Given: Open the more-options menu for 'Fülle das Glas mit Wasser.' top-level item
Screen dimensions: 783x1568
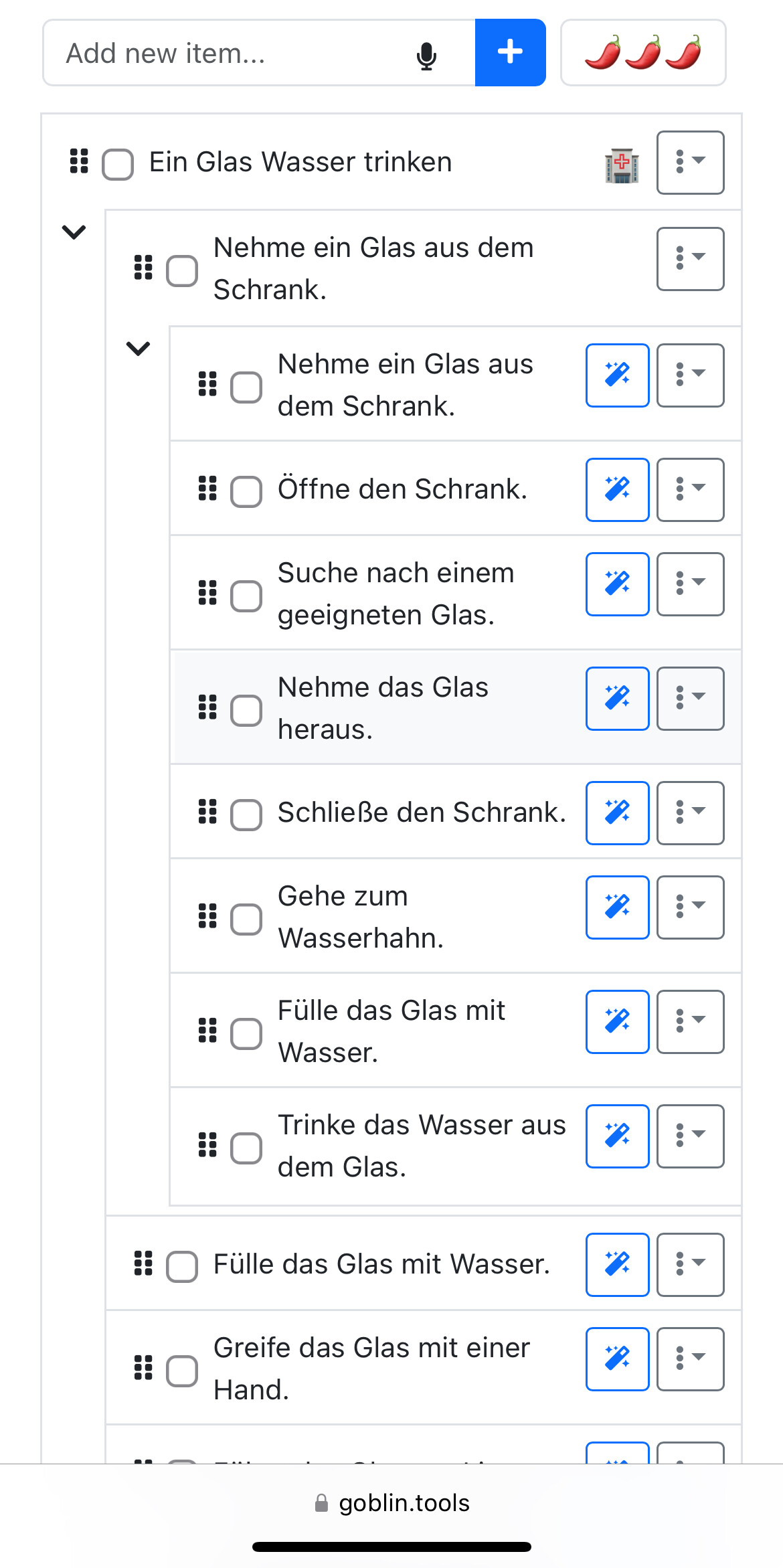Looking at the screenshot, I should click(690, 1264).
